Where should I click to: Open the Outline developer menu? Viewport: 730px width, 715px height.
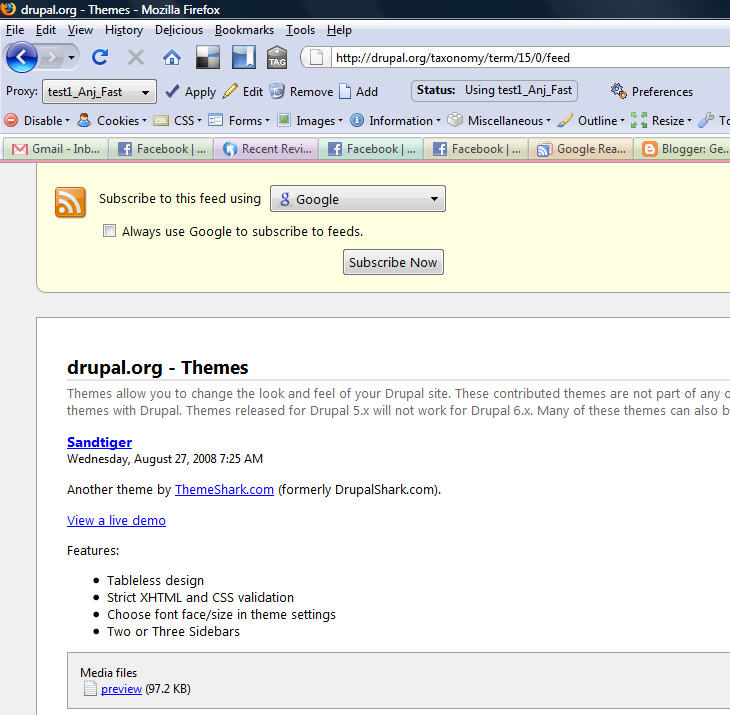click(591, 121)
